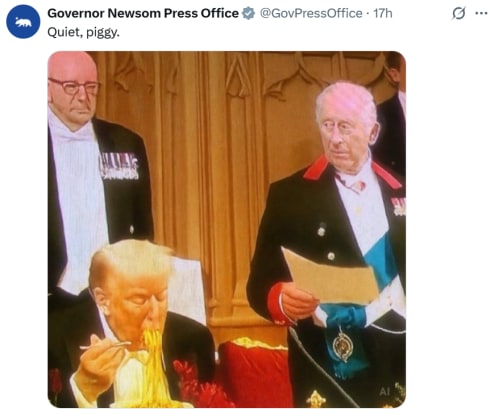Click the "Governor Newsom Press Office" display name
Screen dimensions: 499x412
click(143, 13)
